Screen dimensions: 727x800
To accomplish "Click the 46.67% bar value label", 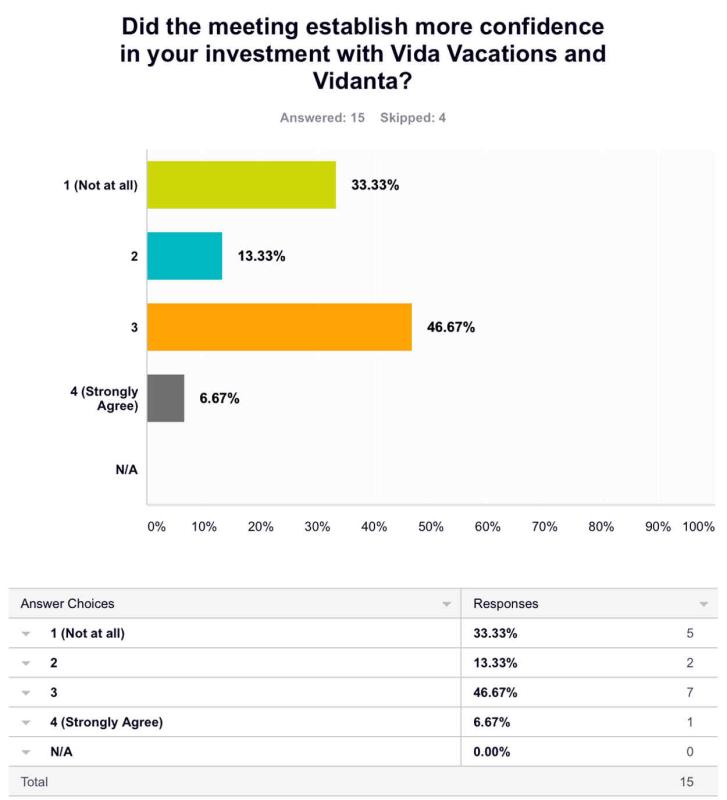I will point(450,327).
